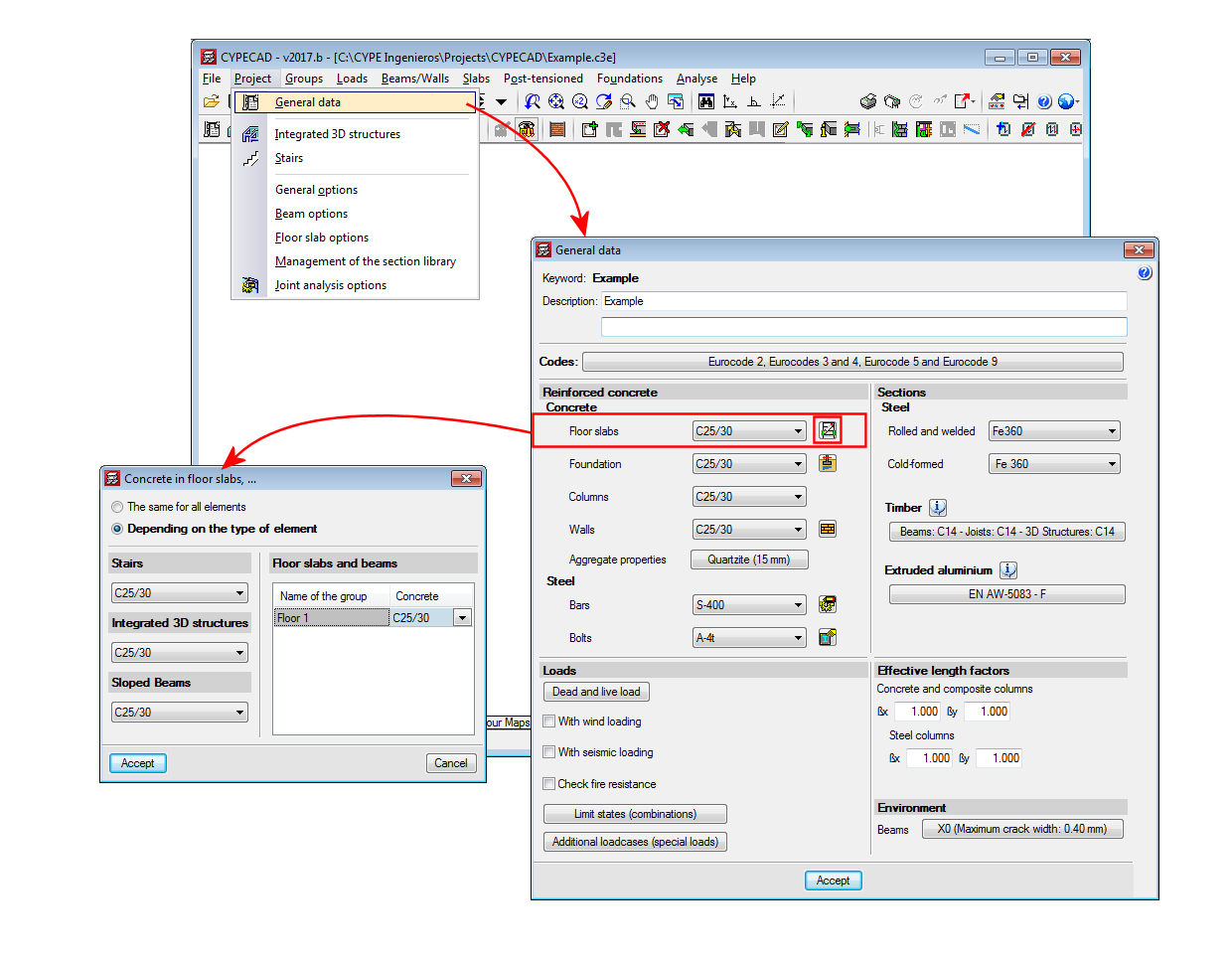The image size is (1232, 962).
Task: Click the walls material icon
Action: 828,529
